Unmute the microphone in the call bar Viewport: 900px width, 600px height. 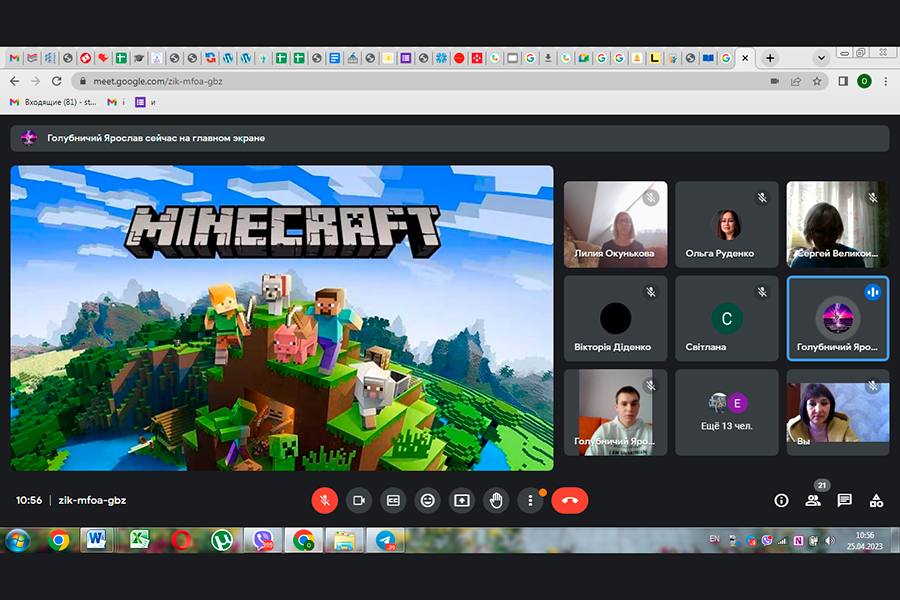click(x=324, y=500)
